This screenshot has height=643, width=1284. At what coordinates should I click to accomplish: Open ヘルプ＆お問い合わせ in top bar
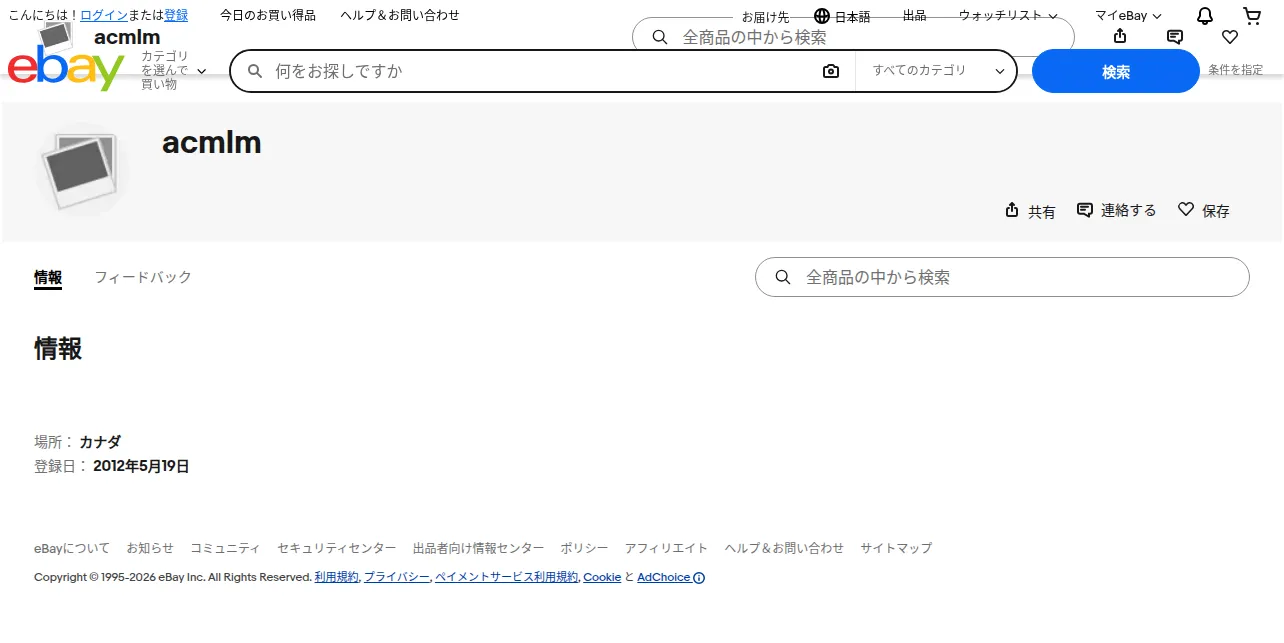click(400, 16)
